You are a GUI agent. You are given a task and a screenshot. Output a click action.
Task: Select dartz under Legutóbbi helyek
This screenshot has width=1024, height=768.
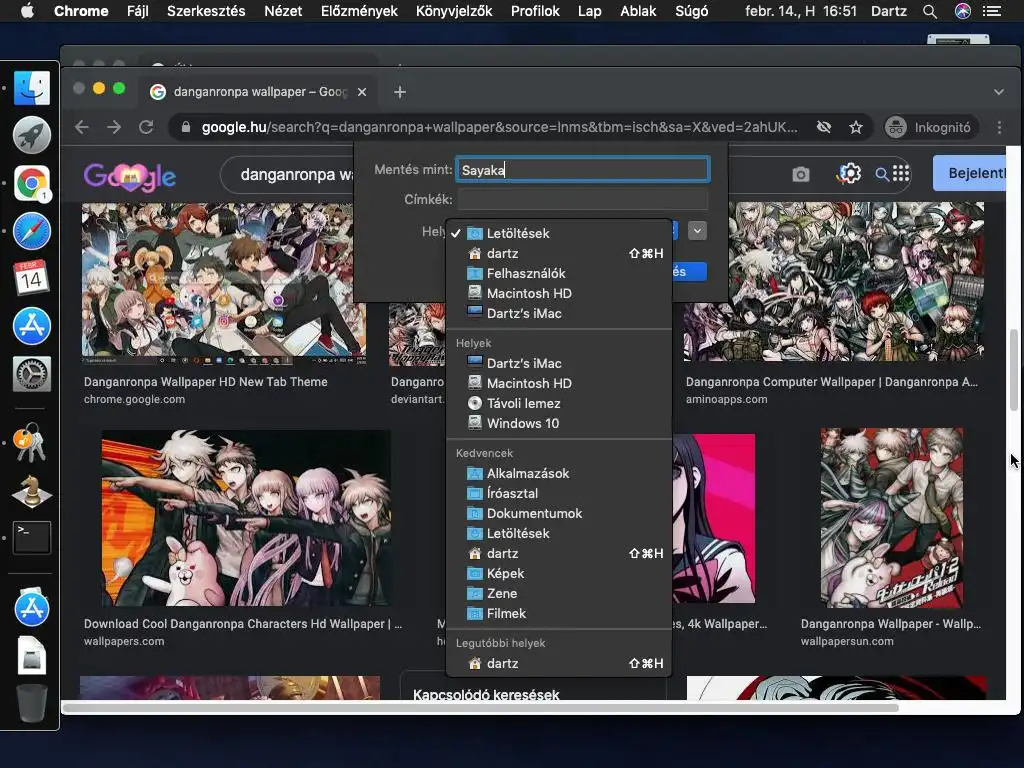coord(559,664)
